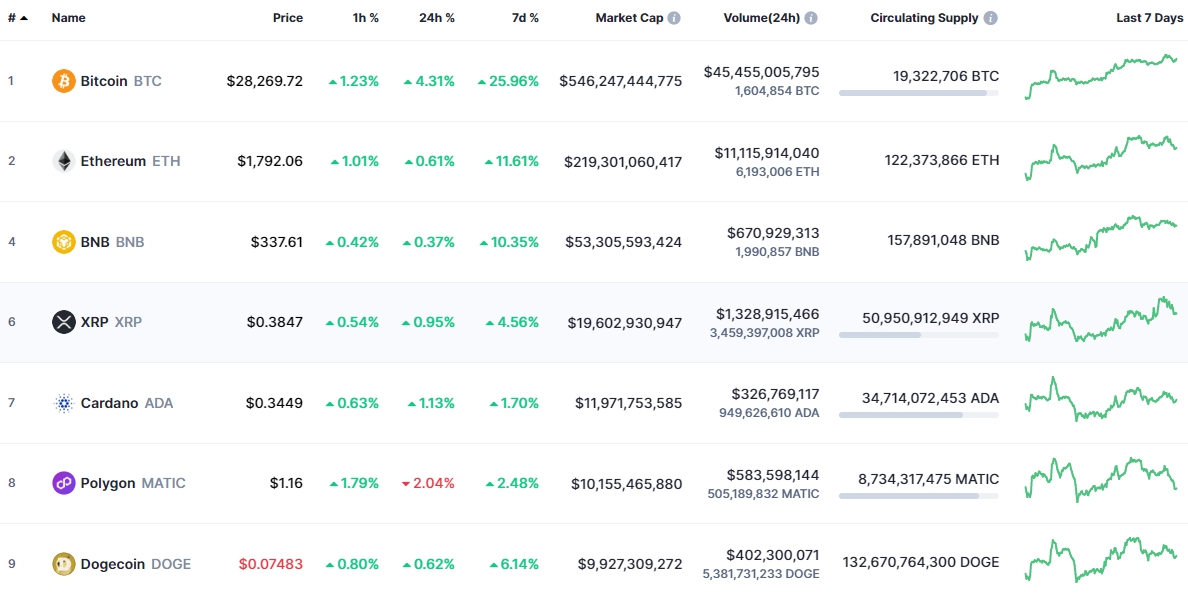Sort table by 1h % column
This screenshot has height=597, width=1188.
tap(365, 18)
